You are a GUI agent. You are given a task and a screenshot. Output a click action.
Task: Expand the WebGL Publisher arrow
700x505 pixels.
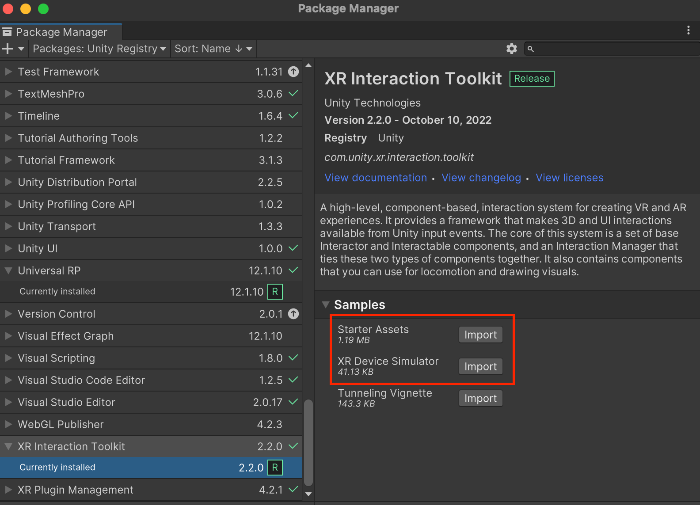point(8,424)
